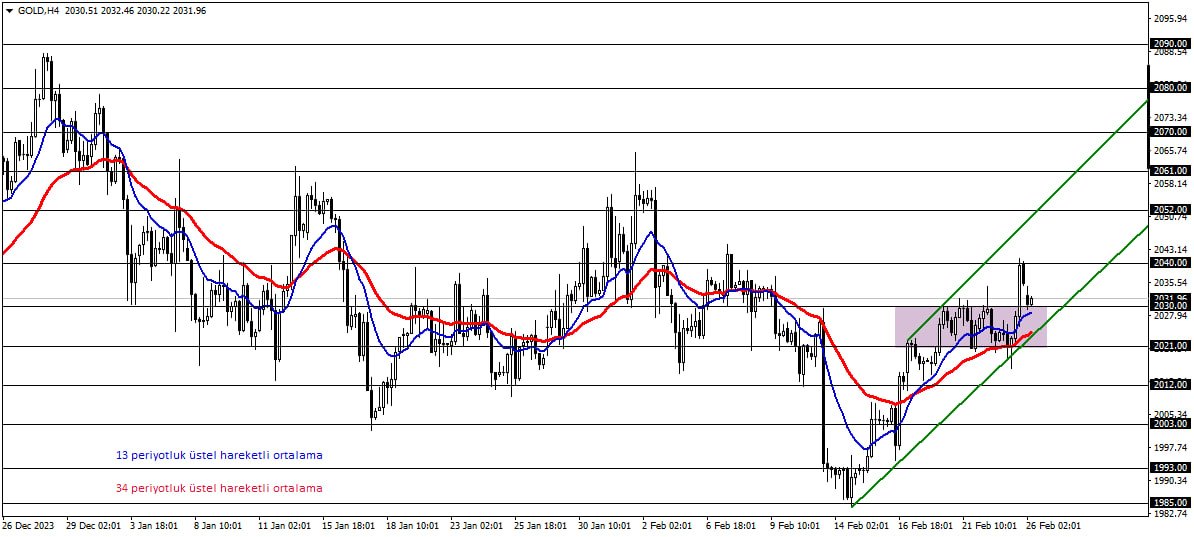Screen dimensions: 1194x537
Task: Click the 2090.00 price level label
Action: (x=1170, y=44)
